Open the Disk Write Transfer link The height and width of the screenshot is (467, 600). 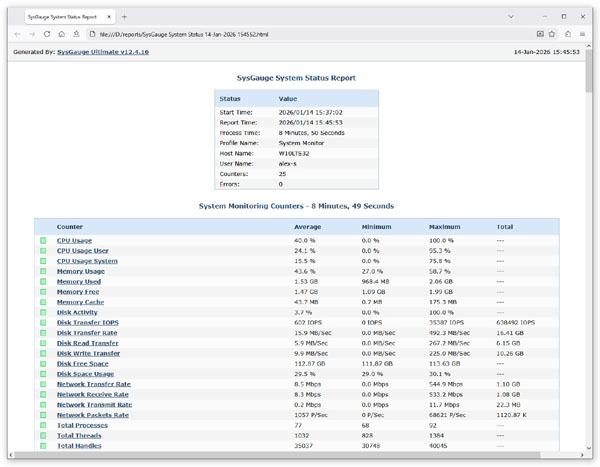point(88,354)
